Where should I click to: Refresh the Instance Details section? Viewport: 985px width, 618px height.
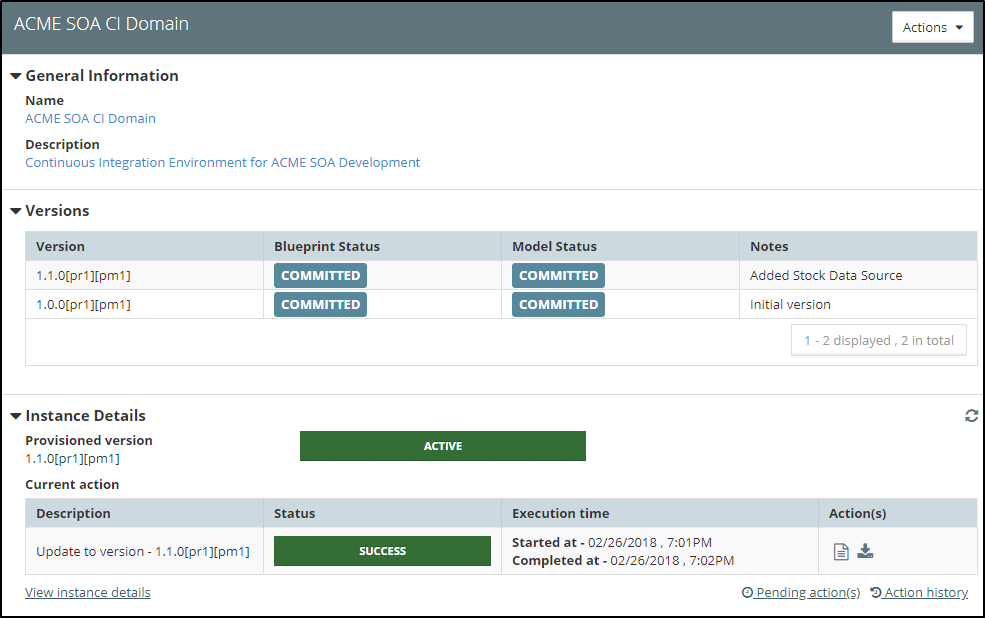(971, 416)
